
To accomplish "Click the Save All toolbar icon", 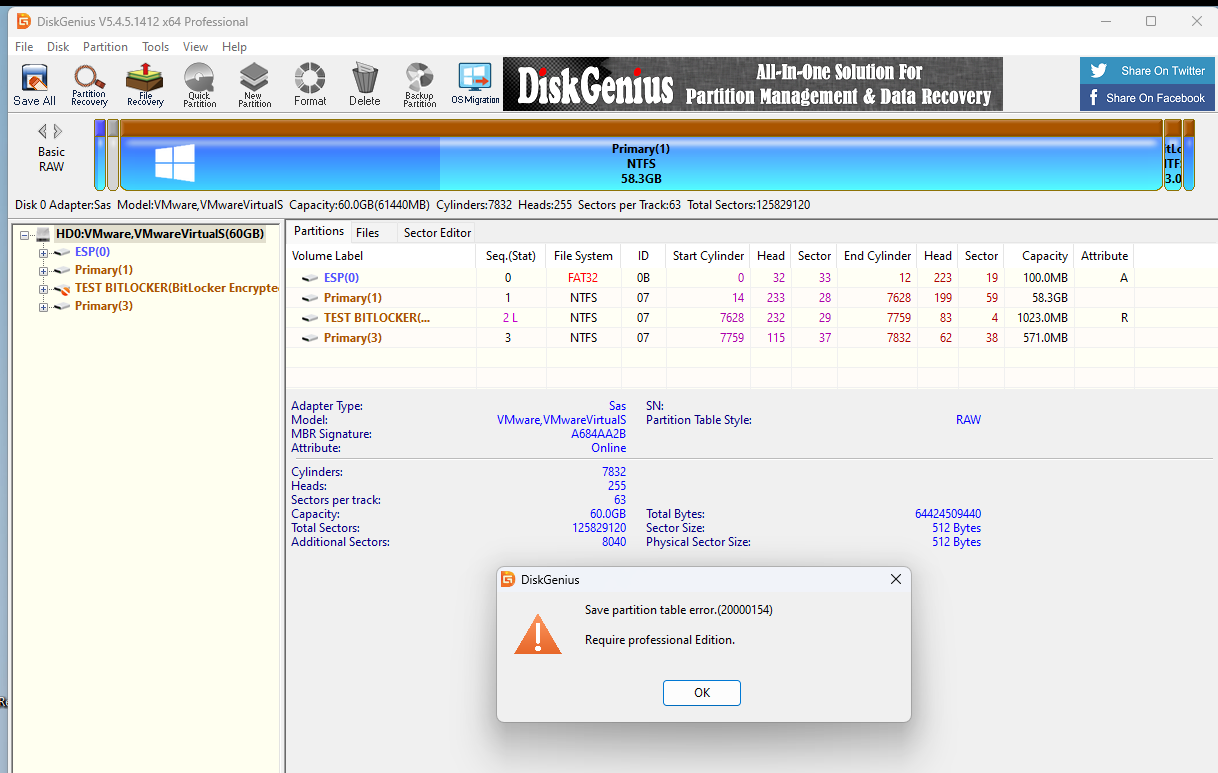I will coord(35,85).
